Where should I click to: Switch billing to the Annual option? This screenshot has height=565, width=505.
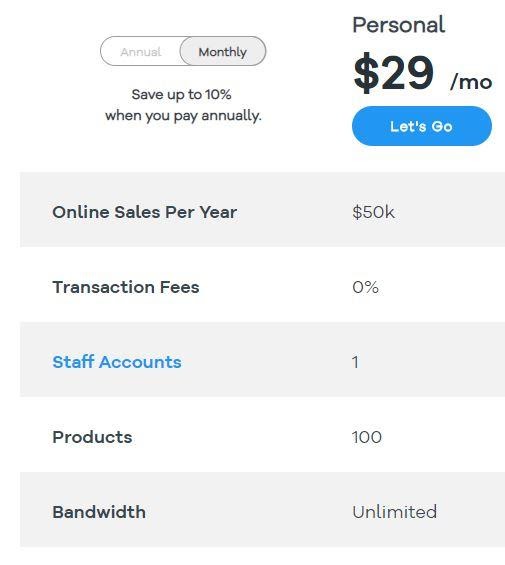[141, 52]
